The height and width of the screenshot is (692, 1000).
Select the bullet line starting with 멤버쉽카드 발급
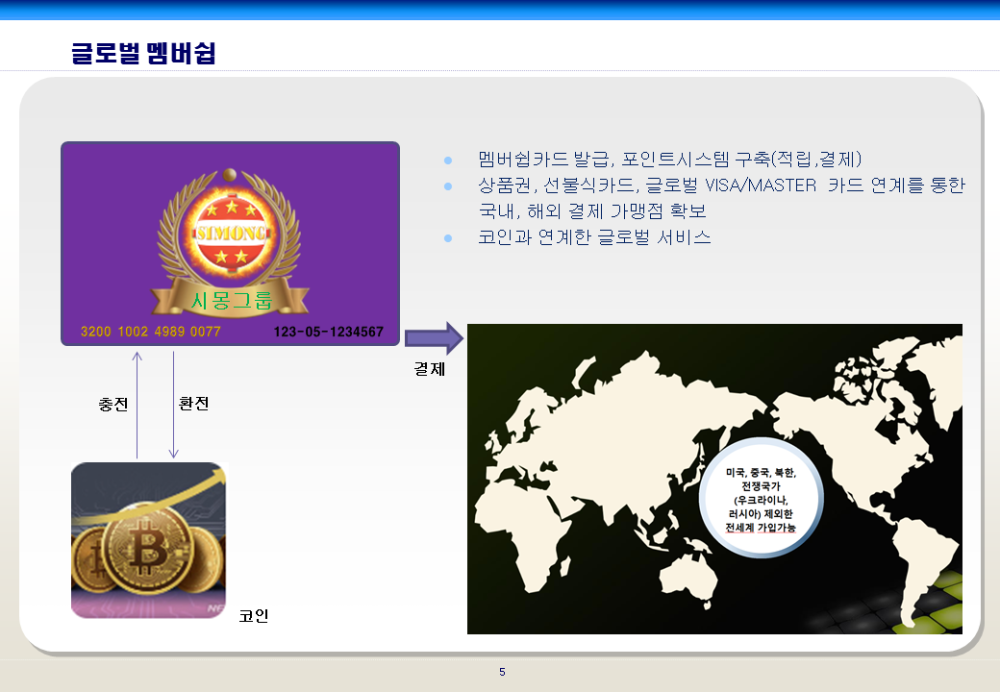click(670, 159)
